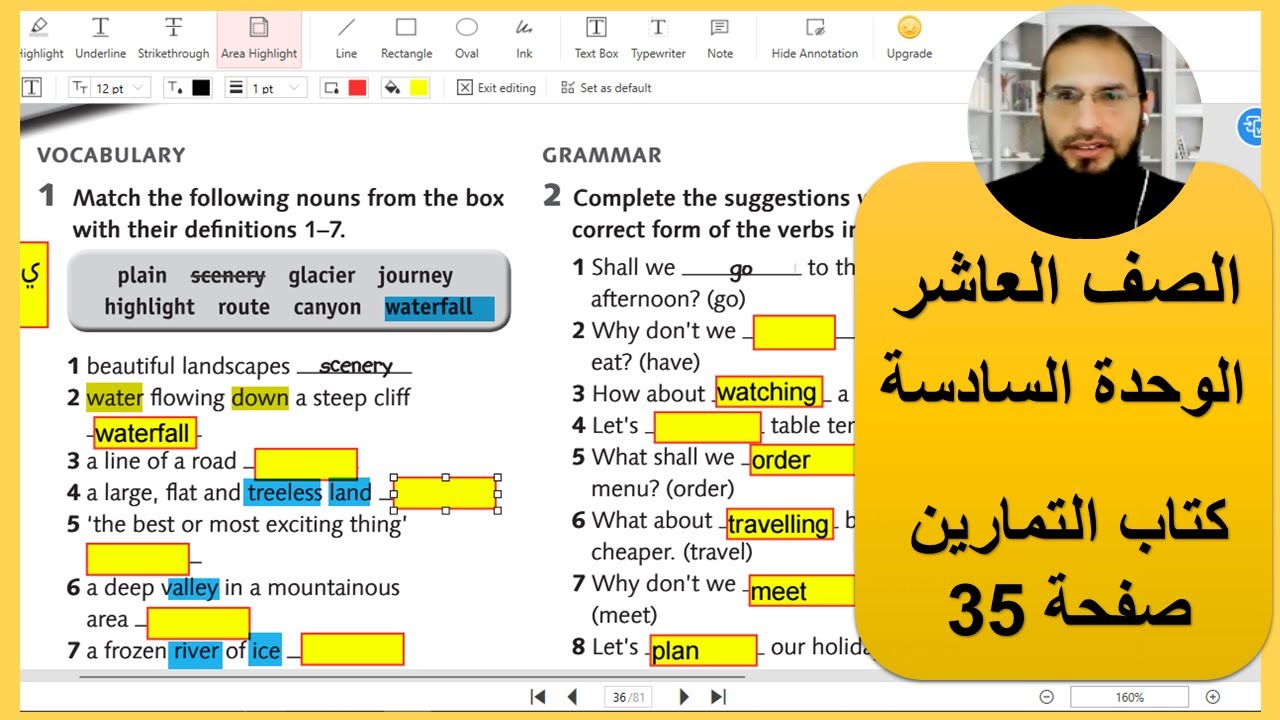Select the Typewriter tool

[658, 38]
